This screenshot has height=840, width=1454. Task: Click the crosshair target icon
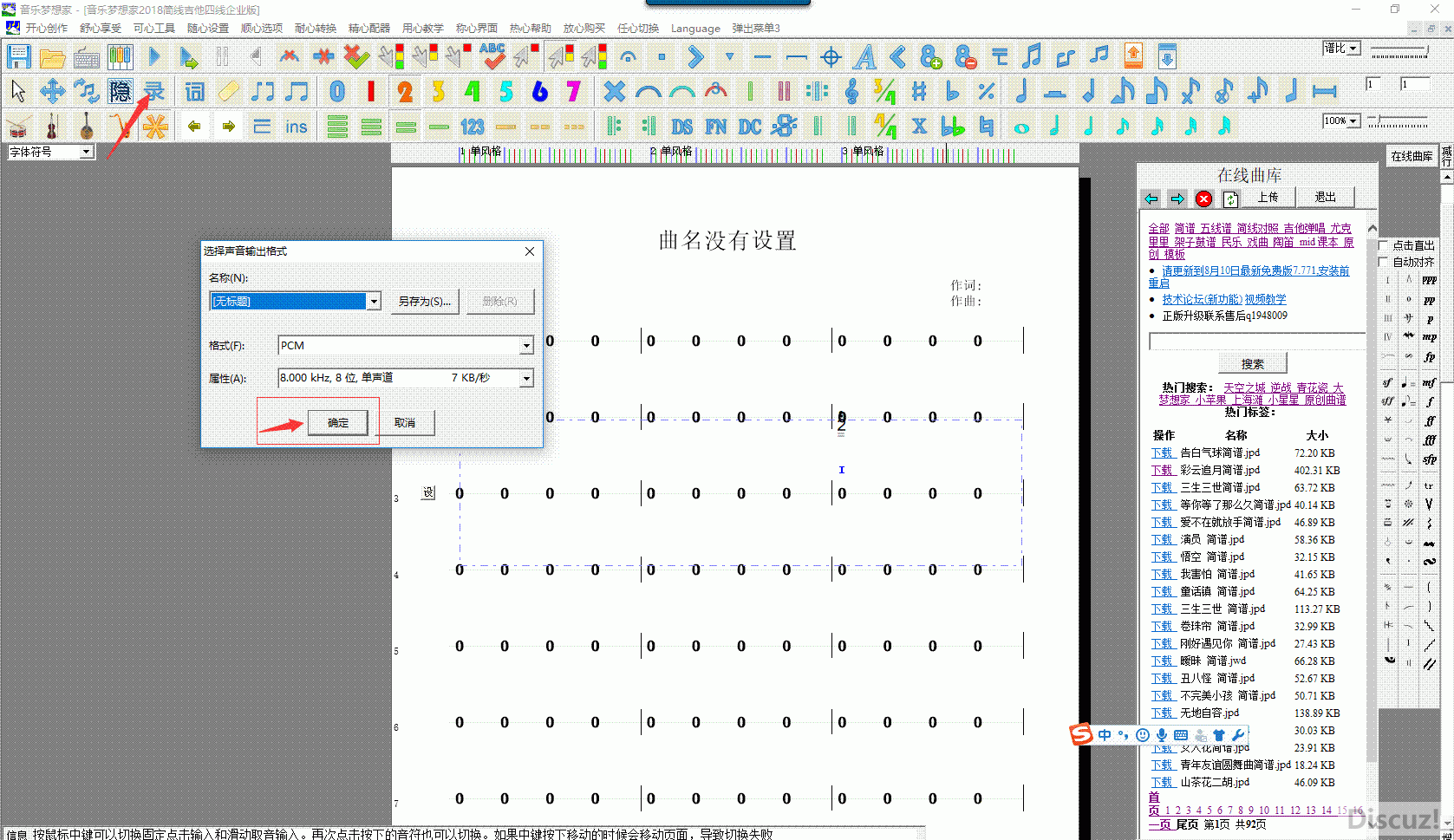[831, 57]
